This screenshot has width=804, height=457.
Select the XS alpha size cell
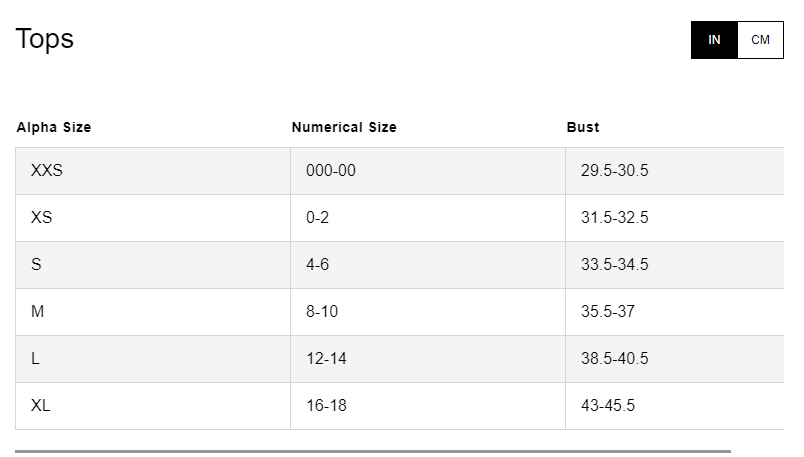(x=42, y=218)
